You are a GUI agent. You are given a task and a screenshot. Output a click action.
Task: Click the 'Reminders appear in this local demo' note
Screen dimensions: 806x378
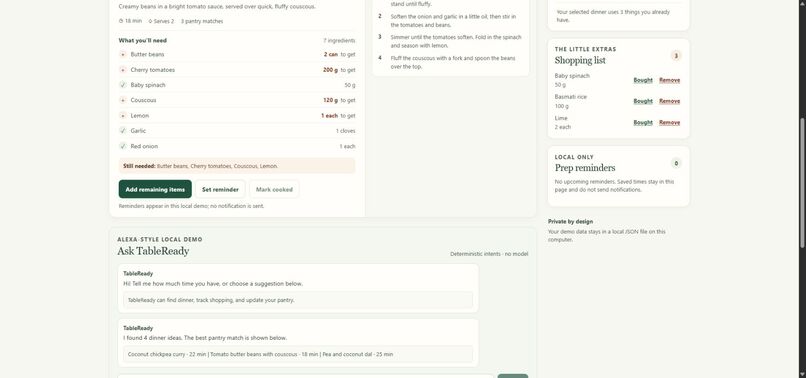point(191,206)
